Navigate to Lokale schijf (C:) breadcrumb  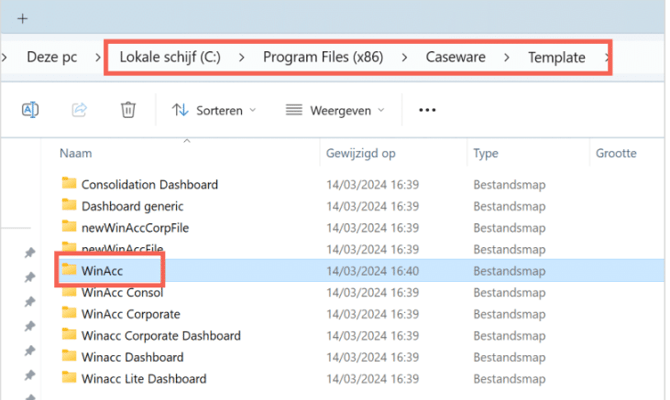click(169, 57)
